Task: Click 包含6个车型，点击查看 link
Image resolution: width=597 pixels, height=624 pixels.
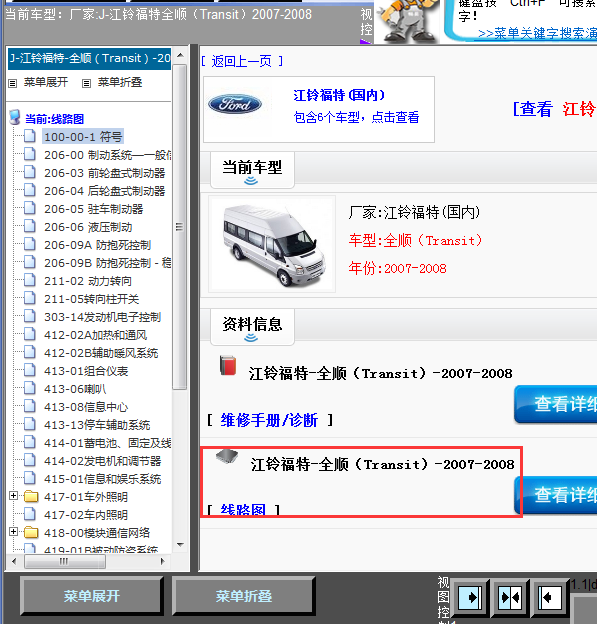Action: coord(356,117)
